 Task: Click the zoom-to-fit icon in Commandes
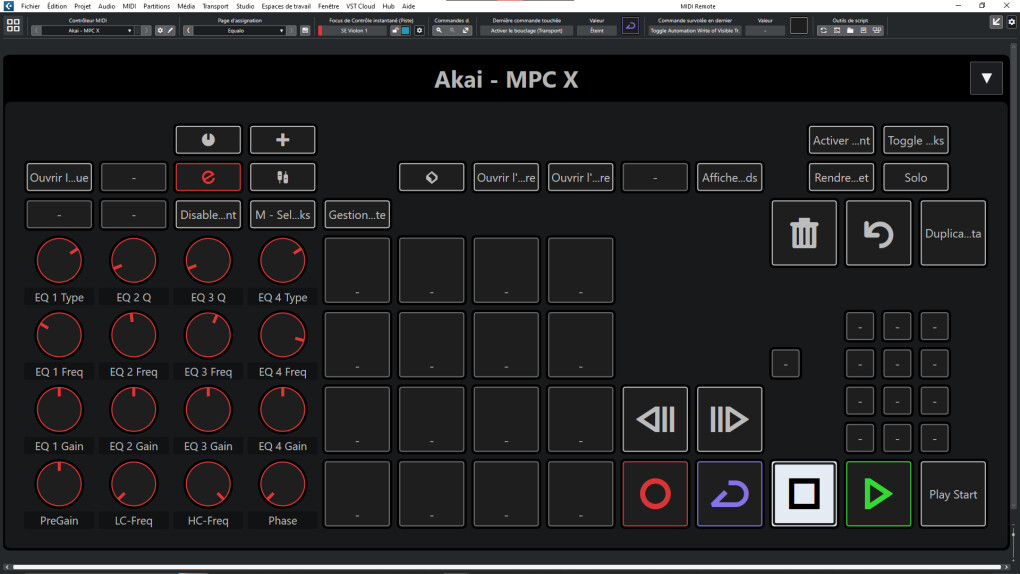(466, 31)
